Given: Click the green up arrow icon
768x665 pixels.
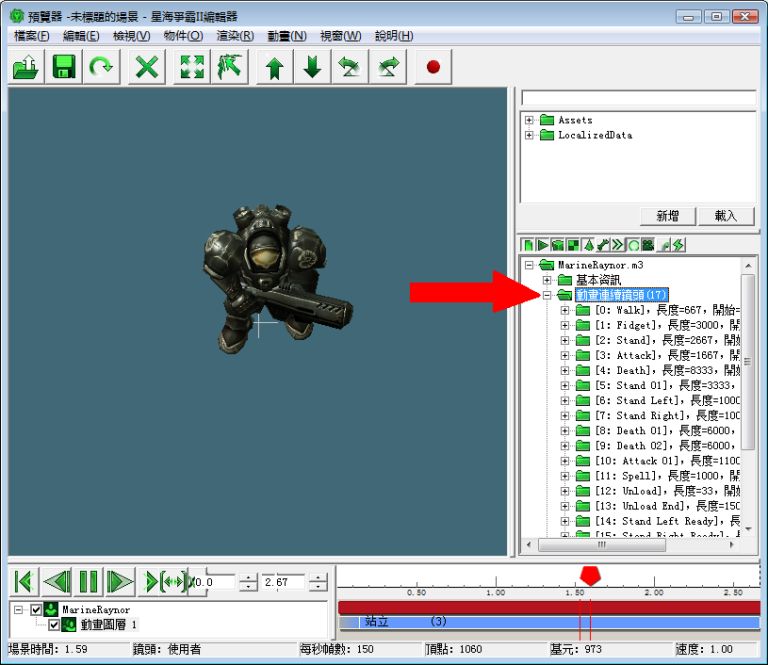Looking at the screenshot, I should tap(275, 67).
